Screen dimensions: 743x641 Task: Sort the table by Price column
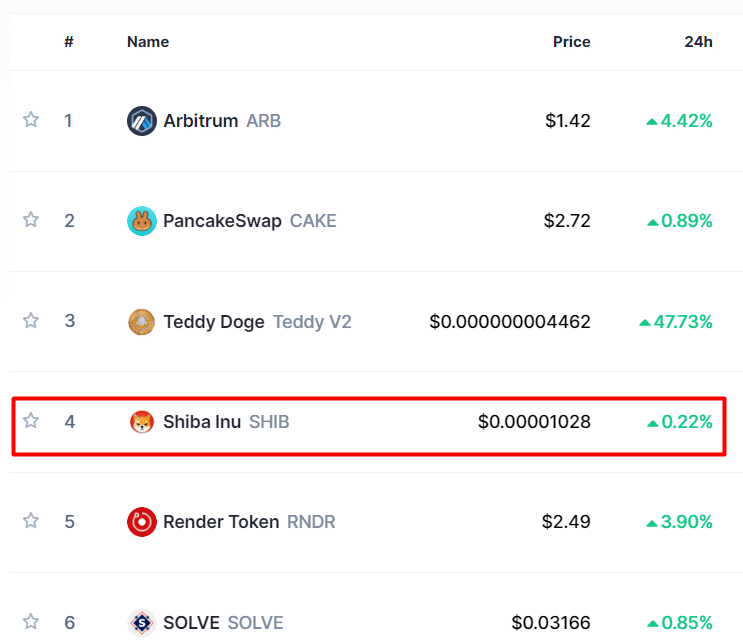tap(571, 42)
